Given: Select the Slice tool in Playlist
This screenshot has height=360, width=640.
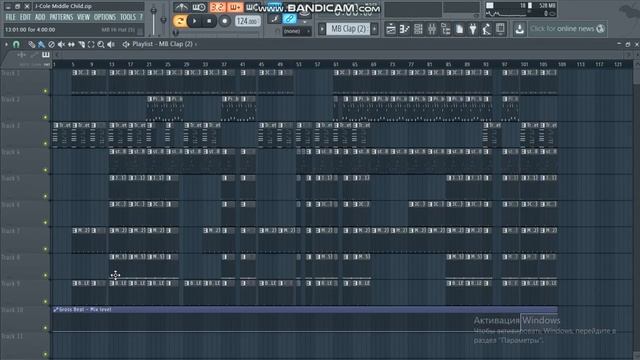Looking at the screenshot, I should (x=81, y=44).
